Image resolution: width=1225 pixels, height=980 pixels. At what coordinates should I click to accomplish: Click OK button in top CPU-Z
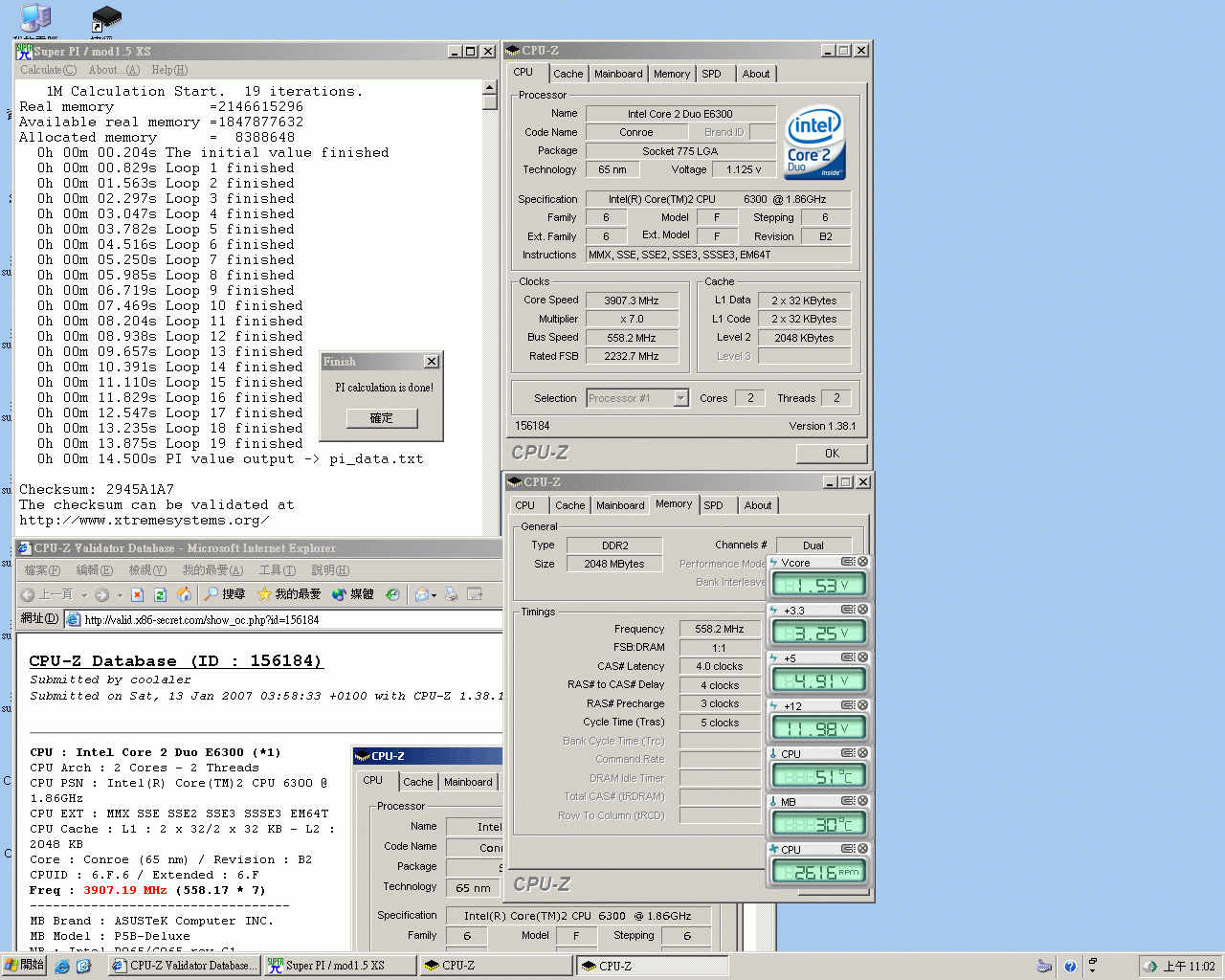pos(832,454)
